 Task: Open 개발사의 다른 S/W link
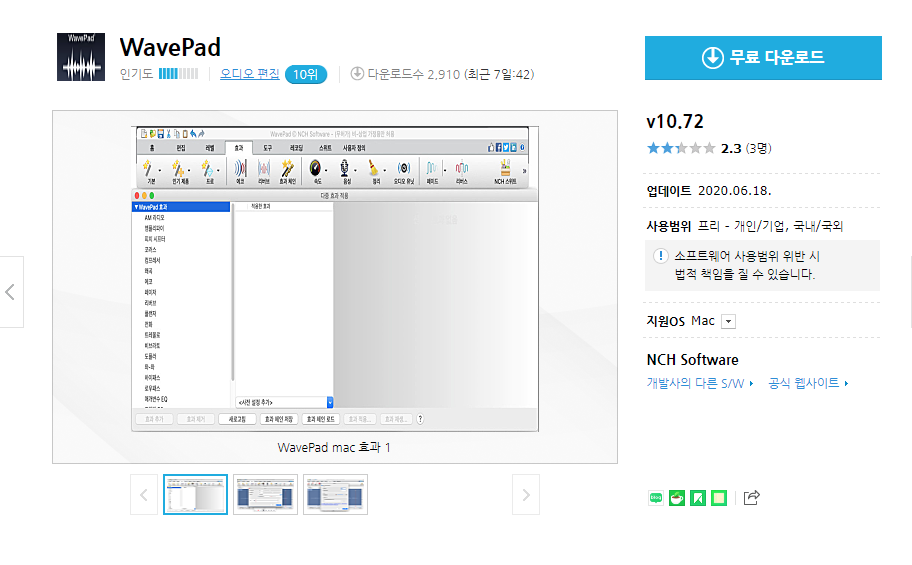[x=700, y=383]
